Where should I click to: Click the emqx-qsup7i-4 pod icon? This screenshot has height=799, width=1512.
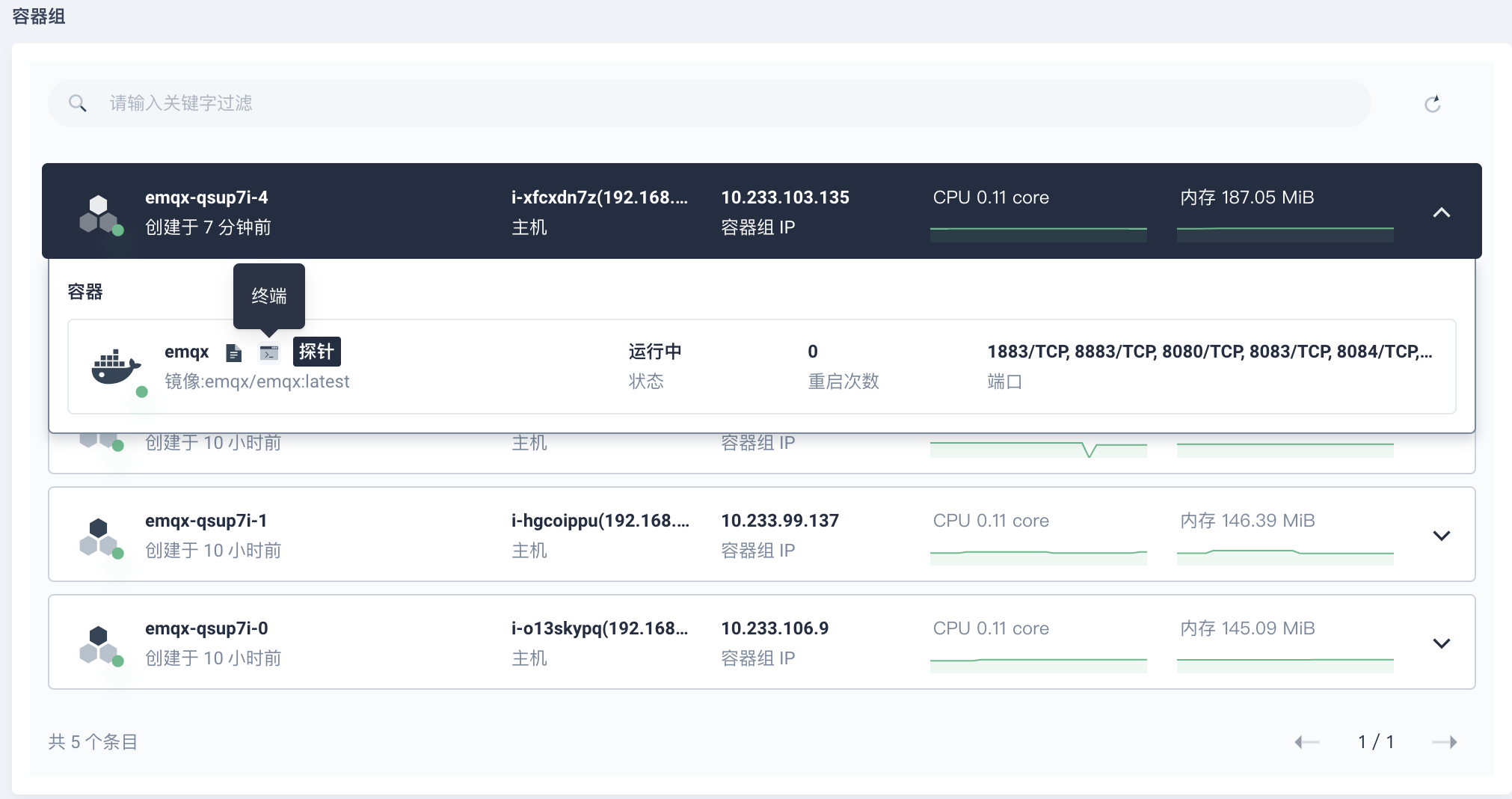[101, 214]
